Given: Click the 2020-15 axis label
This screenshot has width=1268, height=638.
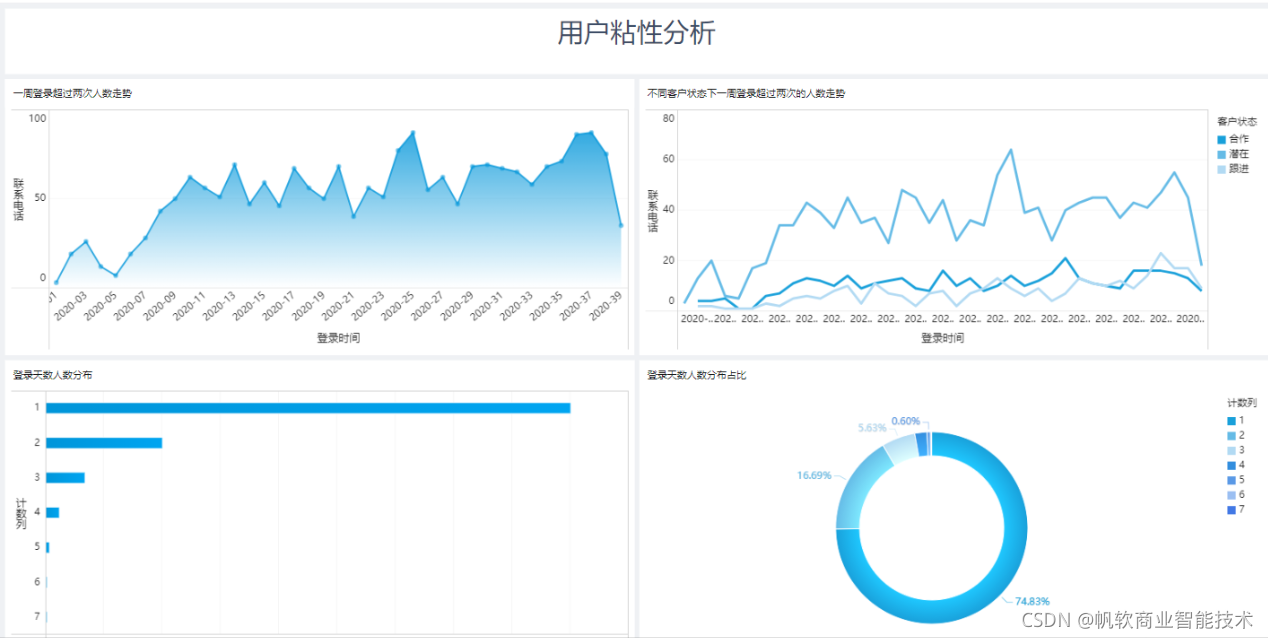Looking at the screenshot, I should pyautogui.click(x=249, y=305).
